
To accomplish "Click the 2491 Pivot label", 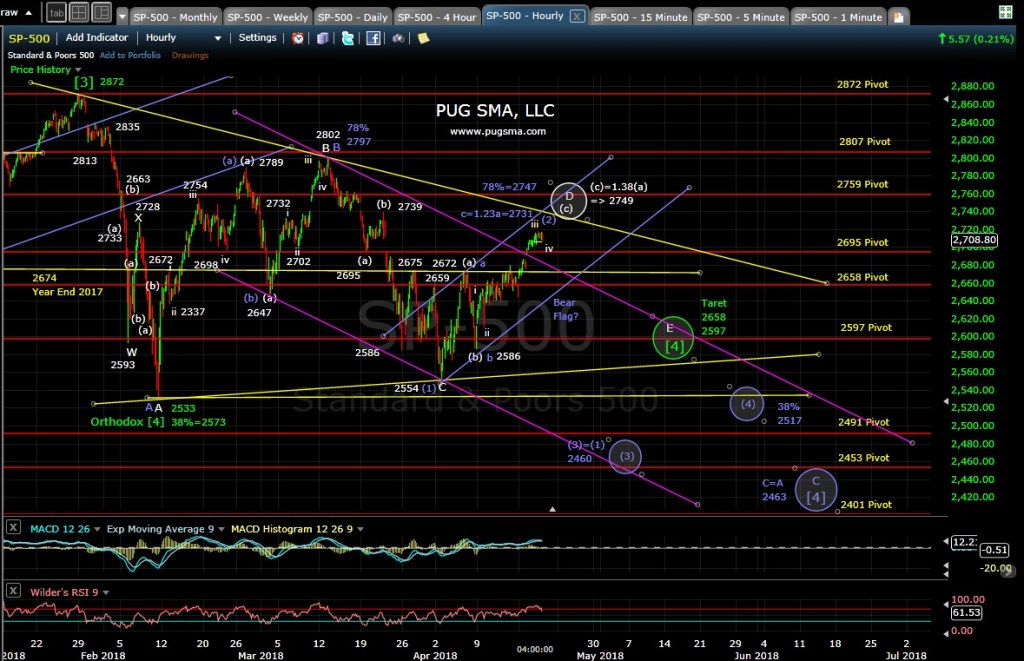I will tap(863, 422).
